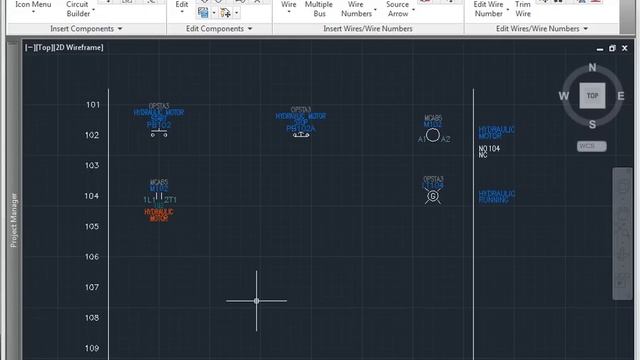Open the Source Arrow dropdown arrow
640x360 pixels.
coord(413,9)
